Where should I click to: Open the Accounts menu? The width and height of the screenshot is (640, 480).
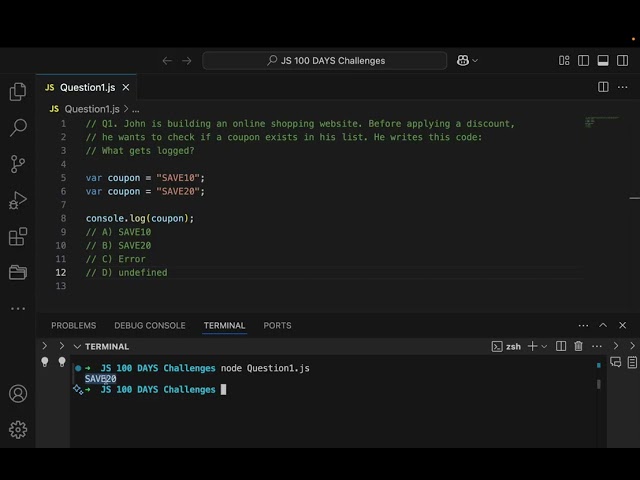pyautogui.click(x=18, y=394)
